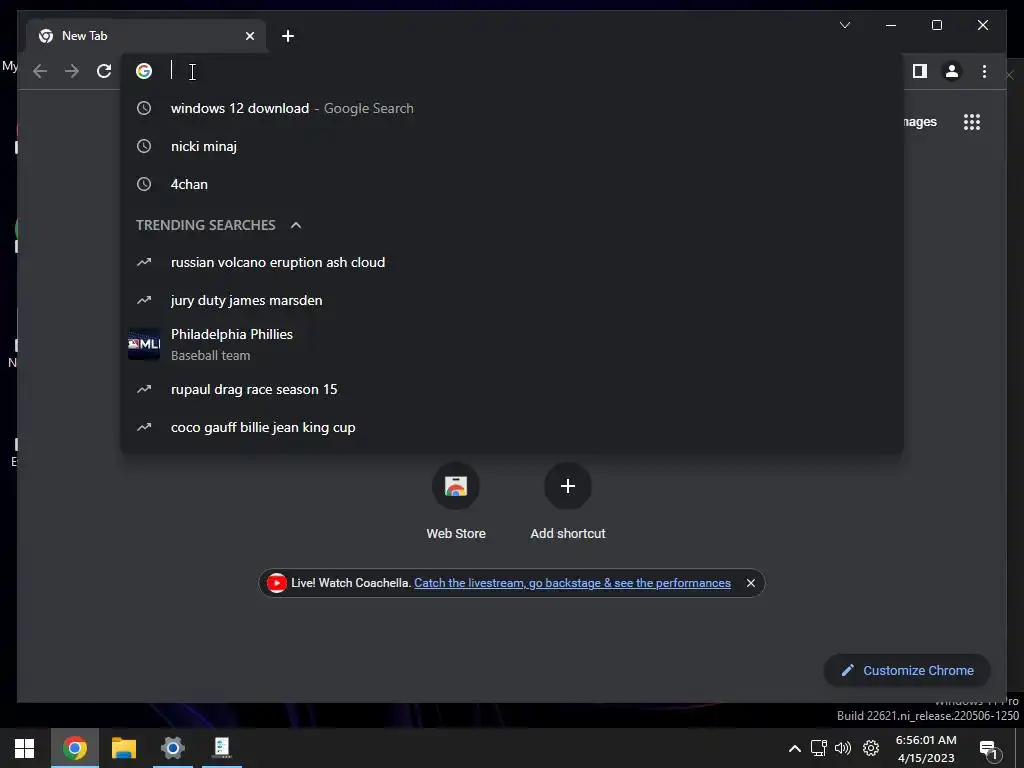Click the YouTube icon in promo banner
Image resolution: width=1024 pixels, height=768 pixels.
pyautogui.click(x=276, y=583)
